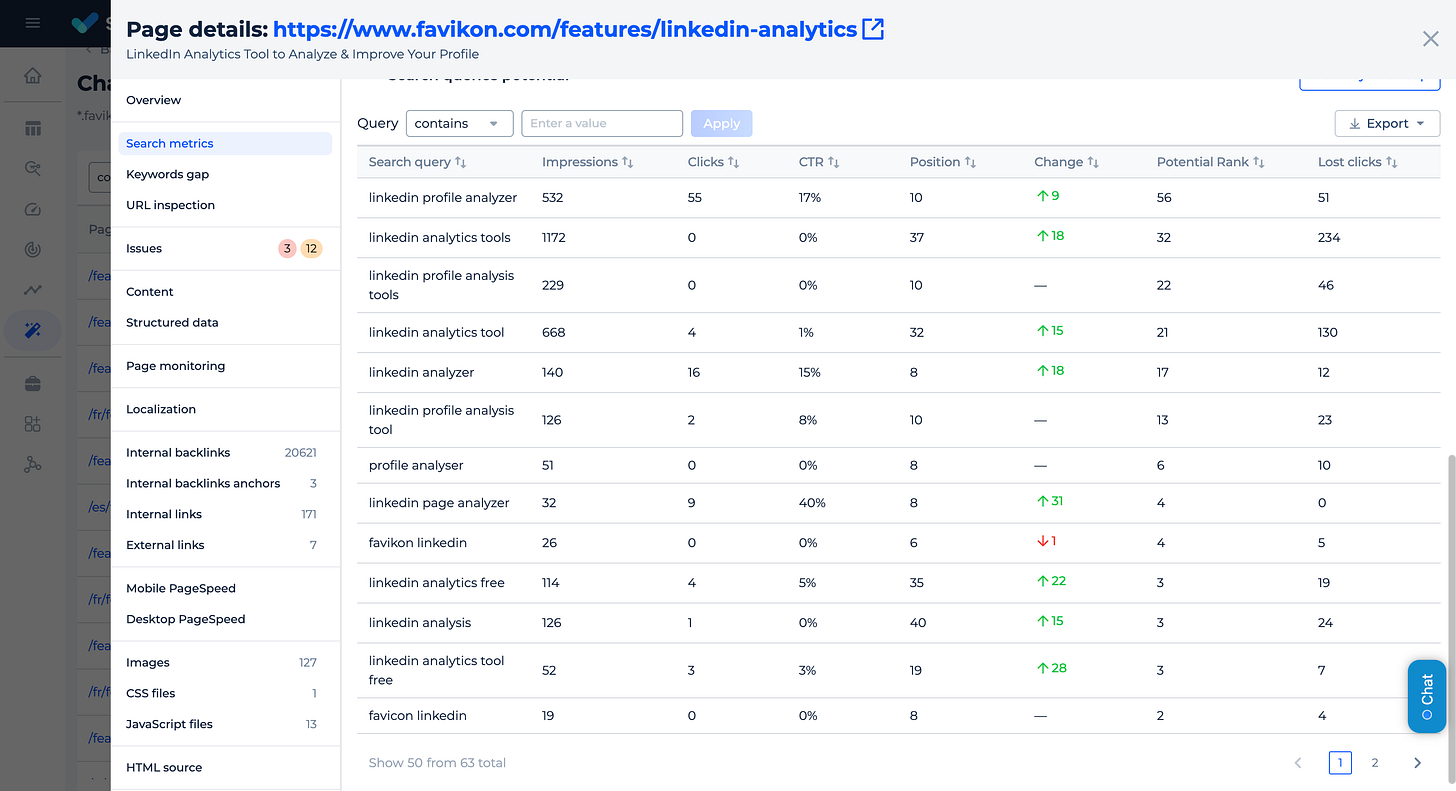
Task: Click the table layout icon in sidebar
Action: [x=33, y=128]
